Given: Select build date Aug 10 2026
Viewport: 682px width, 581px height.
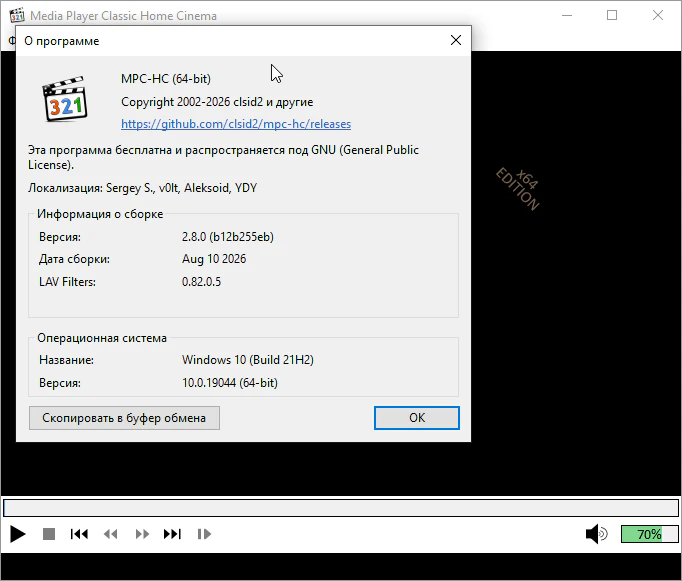Looking at the screenshot, I should [214, 259].
